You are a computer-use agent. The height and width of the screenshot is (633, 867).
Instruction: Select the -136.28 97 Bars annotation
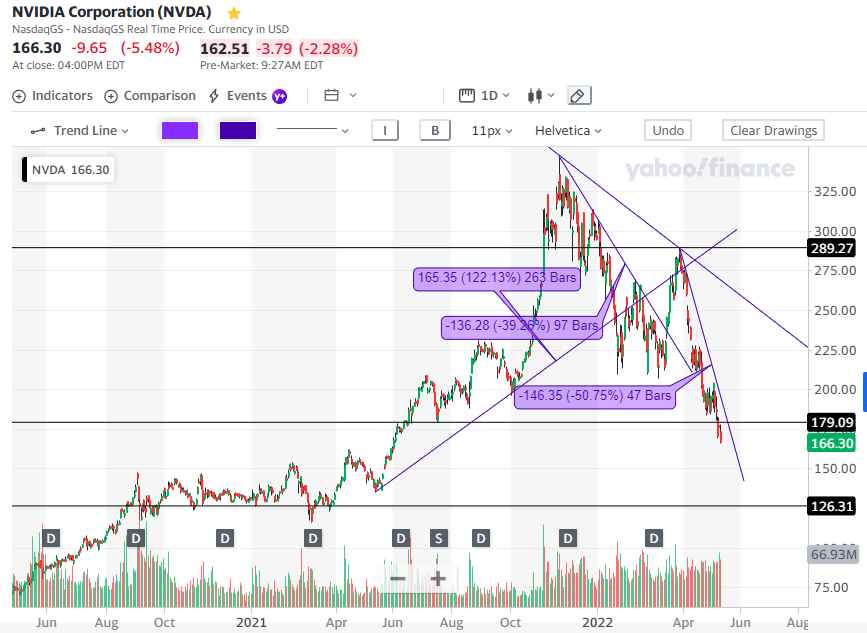point(521,326)
